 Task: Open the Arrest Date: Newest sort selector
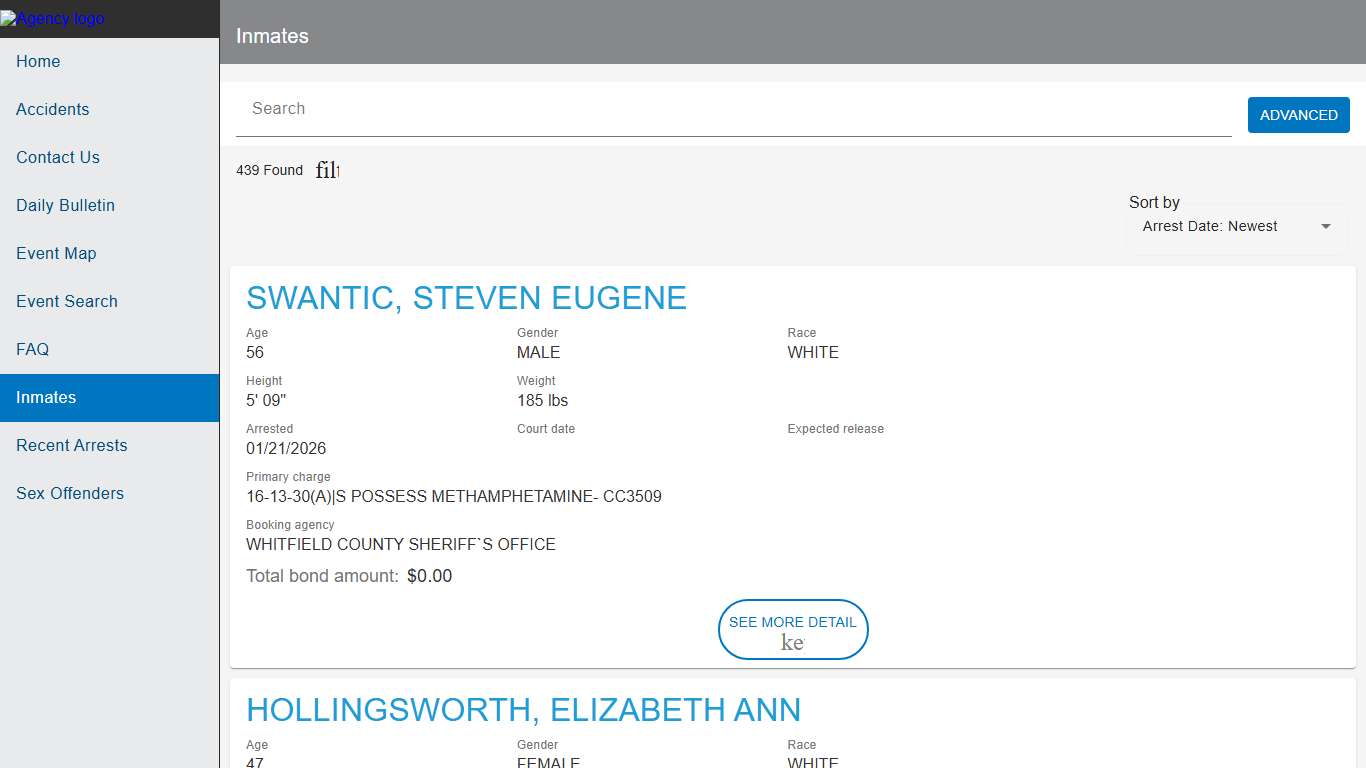1210,226
